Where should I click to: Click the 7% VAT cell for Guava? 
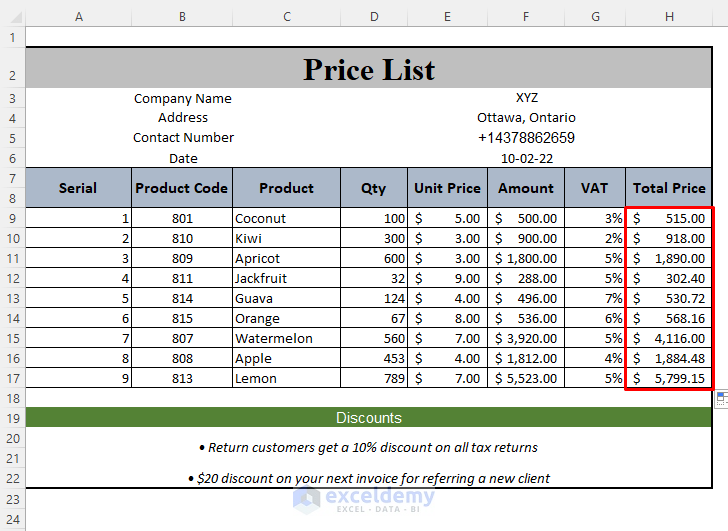pos(596,299)
